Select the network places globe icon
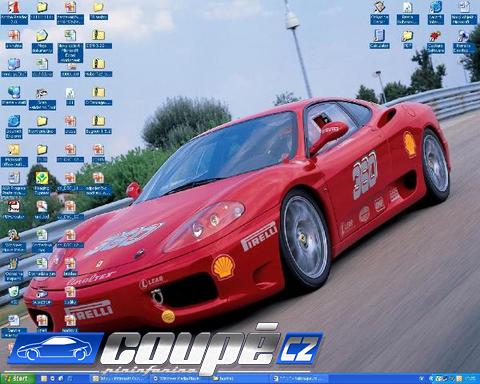 click(14, 96)
